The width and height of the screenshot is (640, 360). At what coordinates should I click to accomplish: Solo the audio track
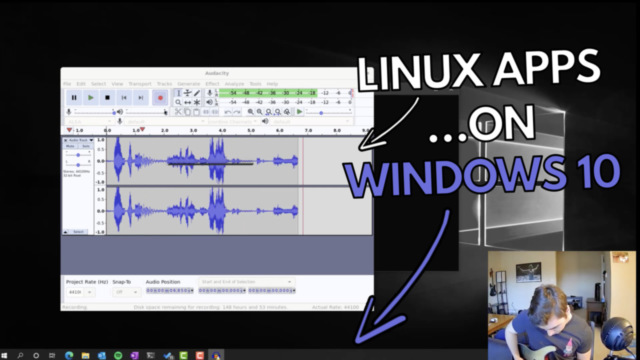86,146
